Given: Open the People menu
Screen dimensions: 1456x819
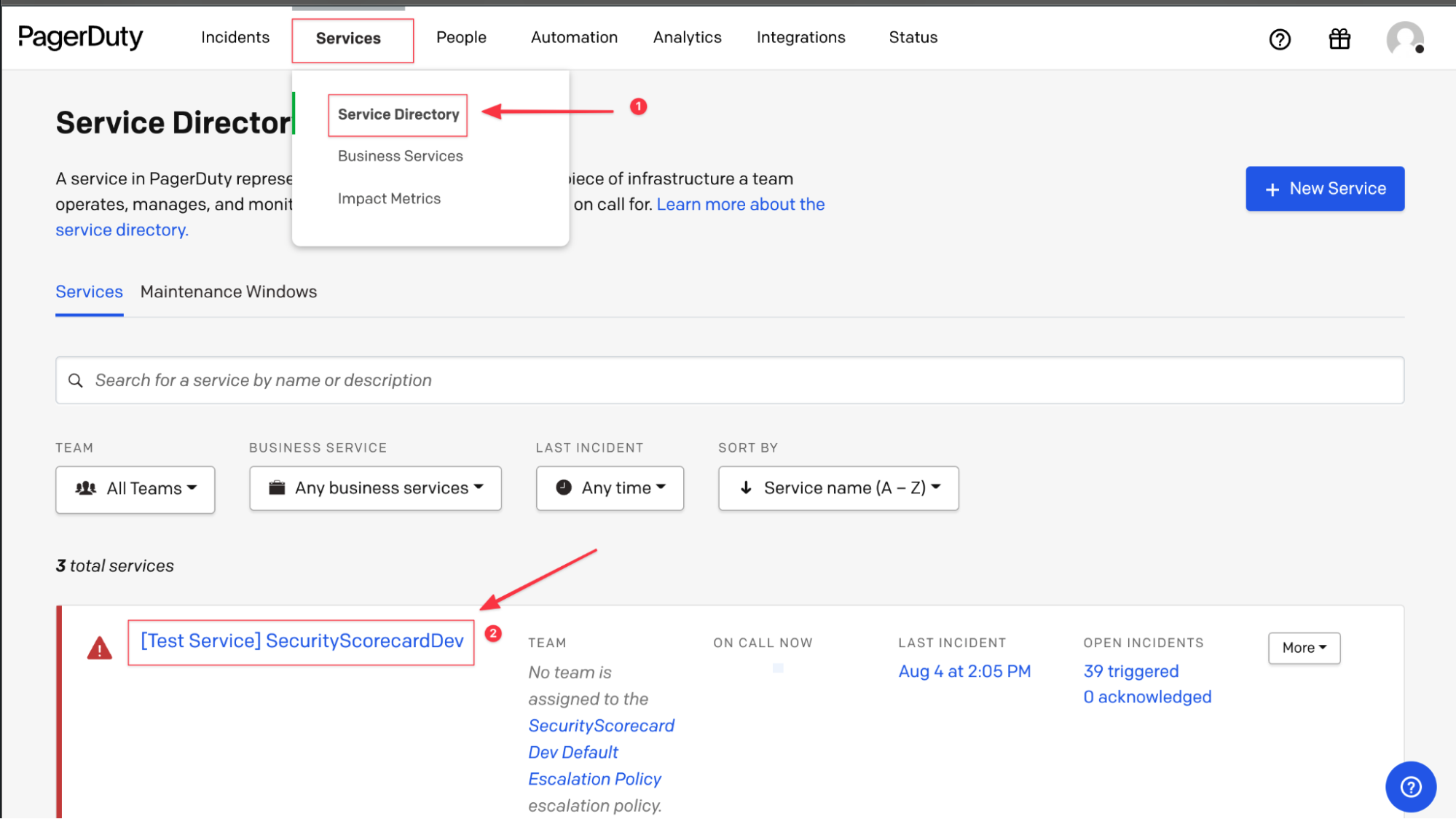Looking at the screenshot, I should [x=461, y=37].
